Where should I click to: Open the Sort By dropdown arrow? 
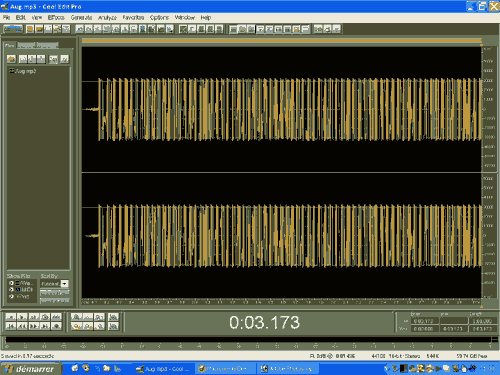(65, 284)
